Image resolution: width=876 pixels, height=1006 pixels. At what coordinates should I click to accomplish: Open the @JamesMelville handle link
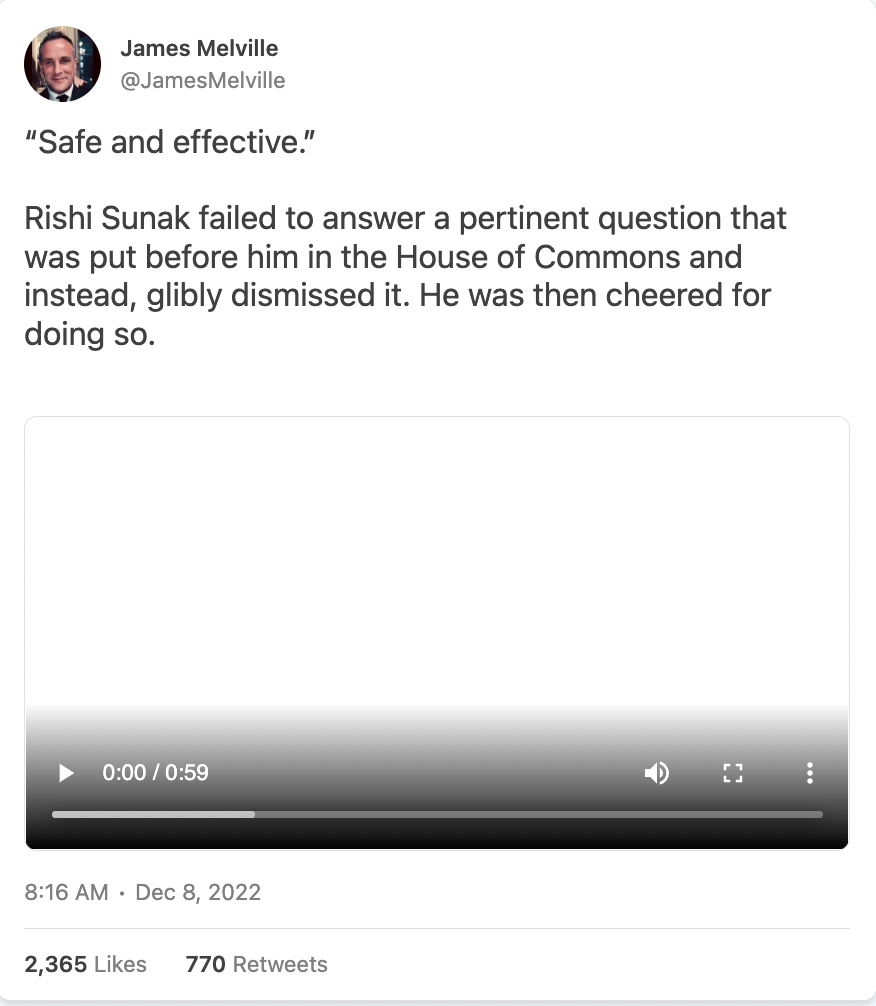202,81
